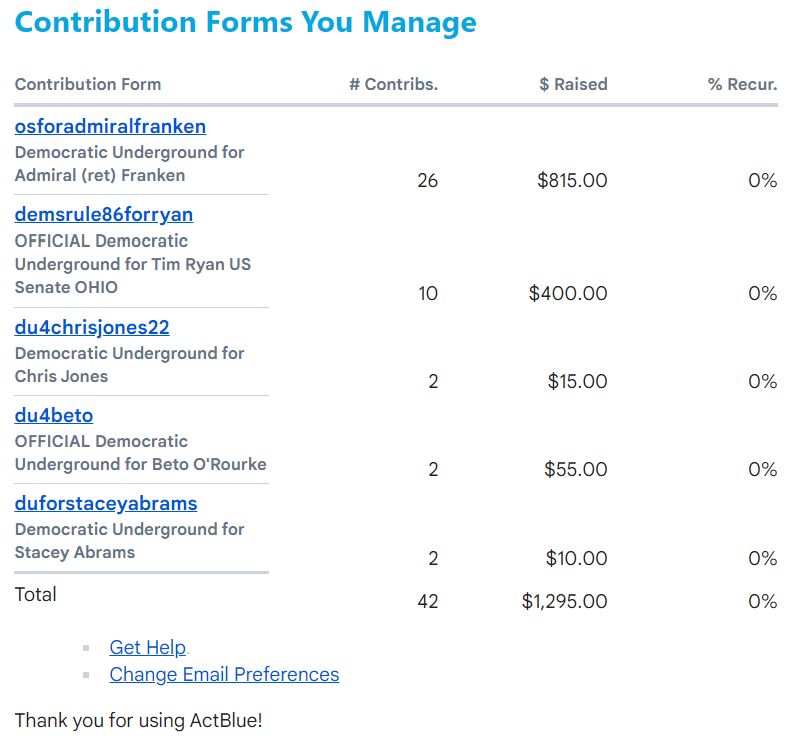
Task: Click the Get Help link
Action: (x=148, y=648)
